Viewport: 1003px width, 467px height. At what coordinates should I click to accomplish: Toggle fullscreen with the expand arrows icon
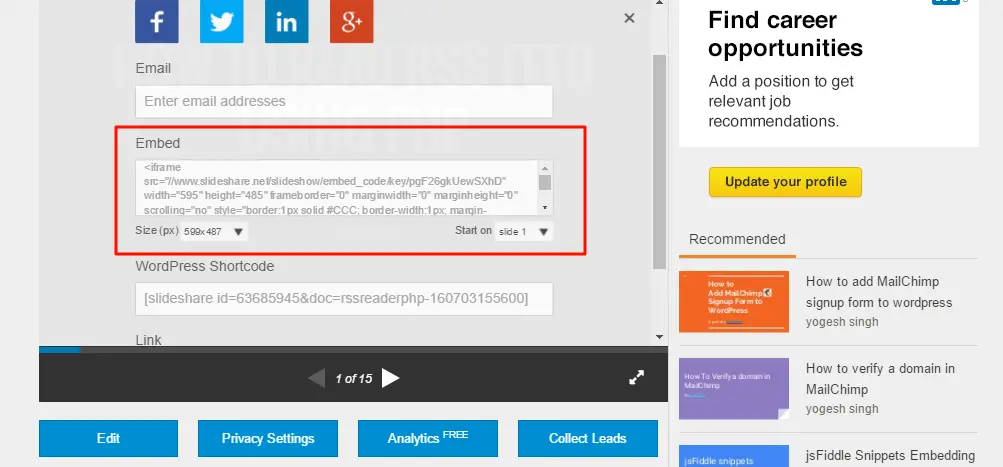pyautogui.click(x=636, y=377)
